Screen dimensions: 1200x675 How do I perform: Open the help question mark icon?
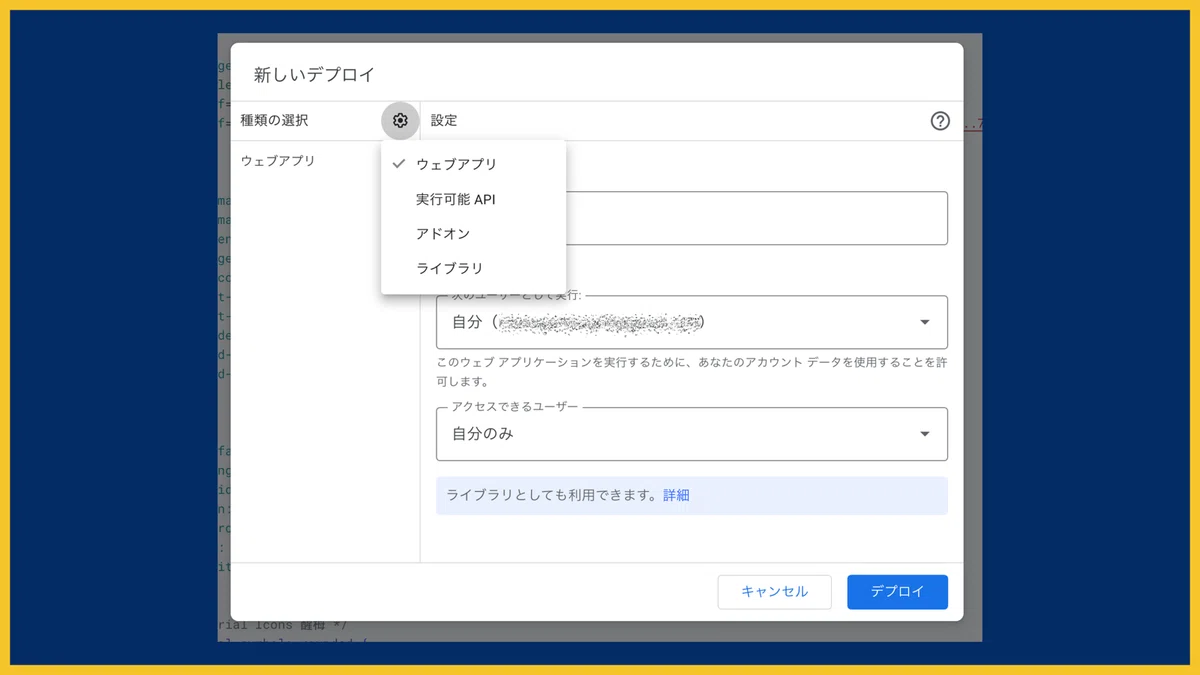point(940,121)
